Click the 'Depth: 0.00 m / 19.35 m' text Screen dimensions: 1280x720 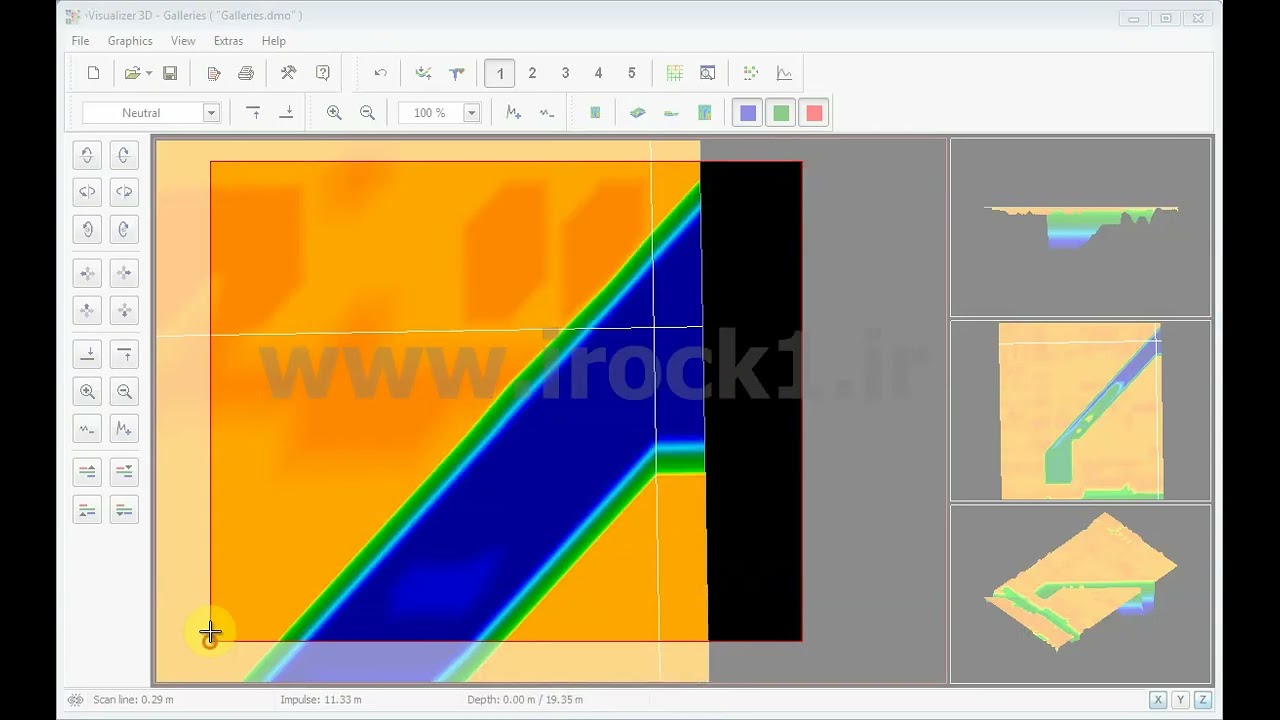click(x=525, y=700)
